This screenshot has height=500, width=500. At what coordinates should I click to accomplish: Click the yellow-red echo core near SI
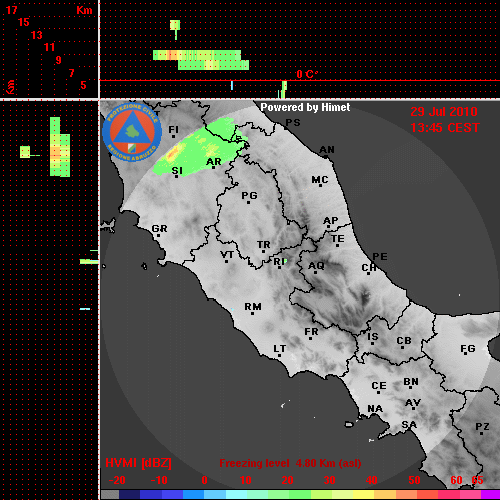[x=173, y=154]
